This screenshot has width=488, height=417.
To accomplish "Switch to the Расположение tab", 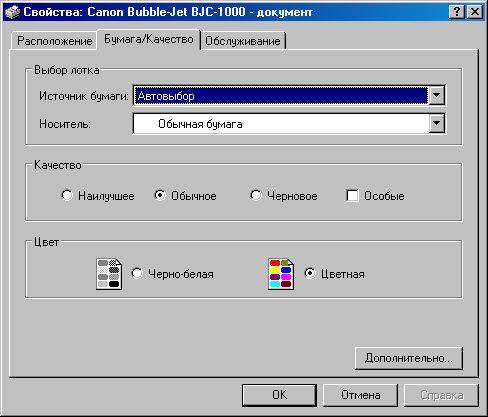I will [54, 41].
